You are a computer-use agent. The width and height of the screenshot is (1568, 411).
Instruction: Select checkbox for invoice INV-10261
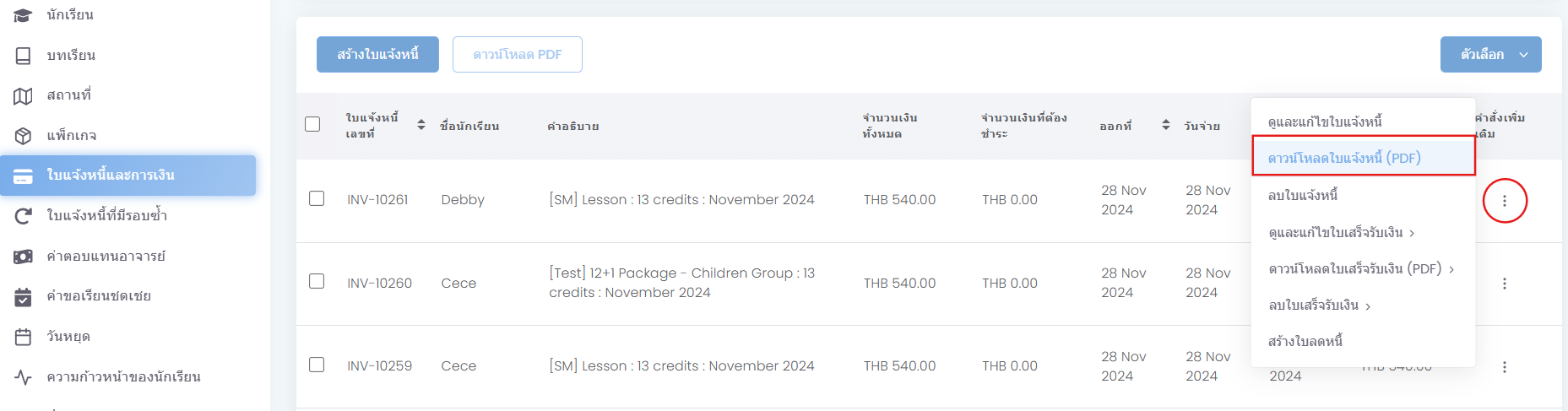pyautogui.click(x=317, y=198)
